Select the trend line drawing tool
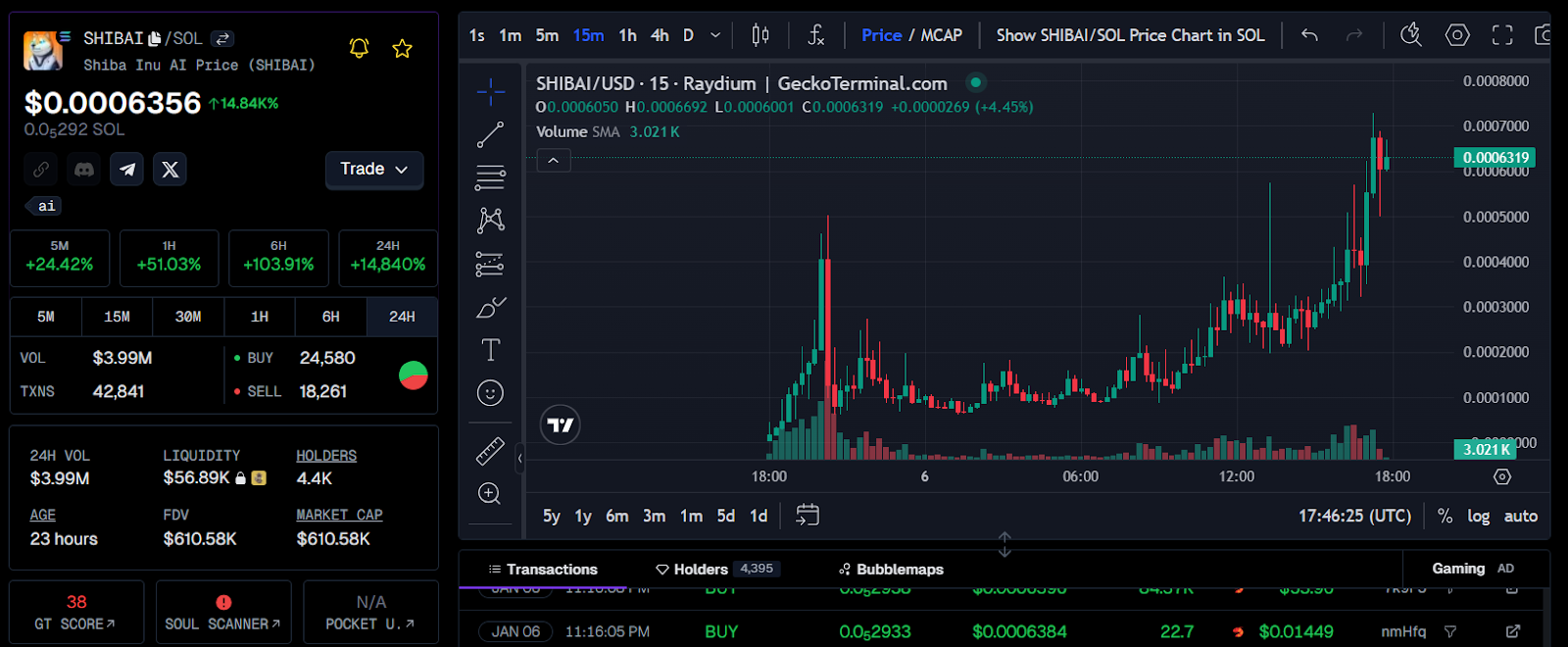Screen dimensions: 1568x647 click(490, 134)
